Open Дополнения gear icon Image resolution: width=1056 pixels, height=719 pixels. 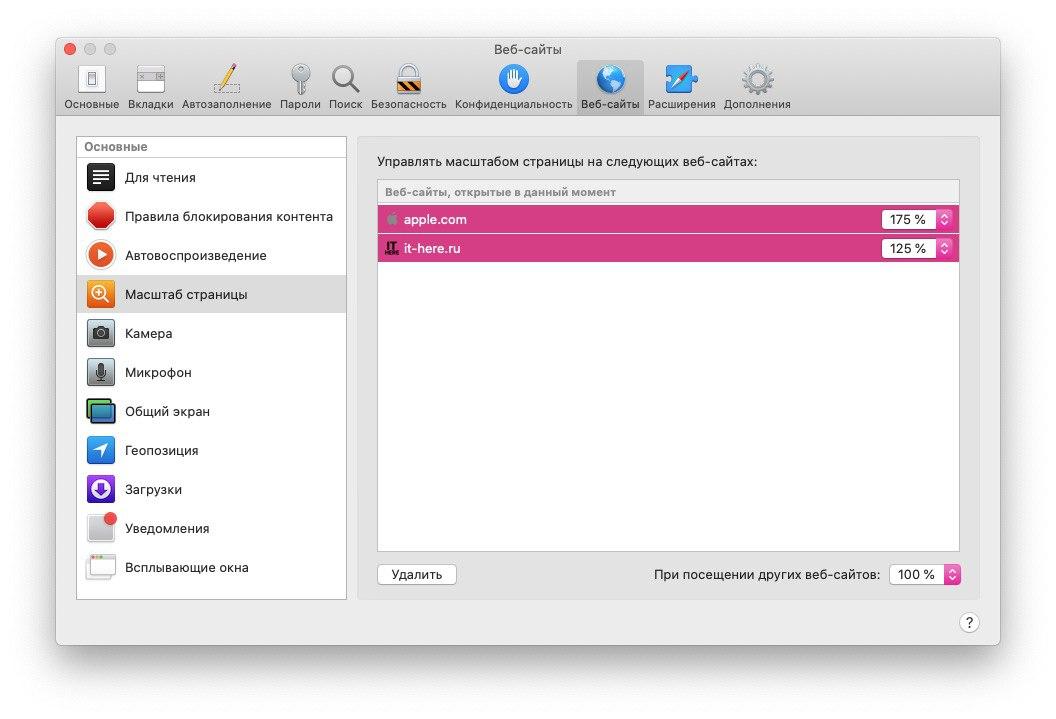[x=757, y=81]
